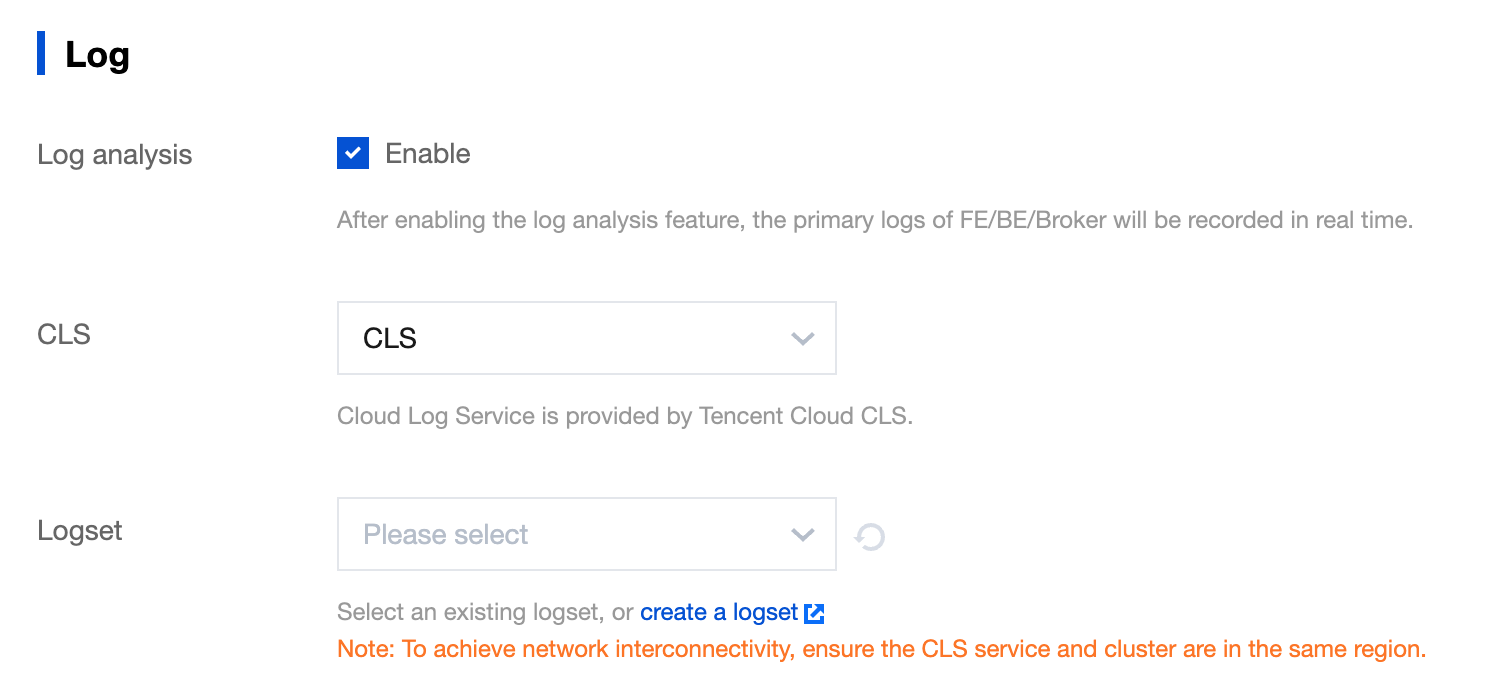Open the Logset "Please select" dropdown
This screenshot has height=682, width=1508.
pyautogui.click(x=586, y=535)
